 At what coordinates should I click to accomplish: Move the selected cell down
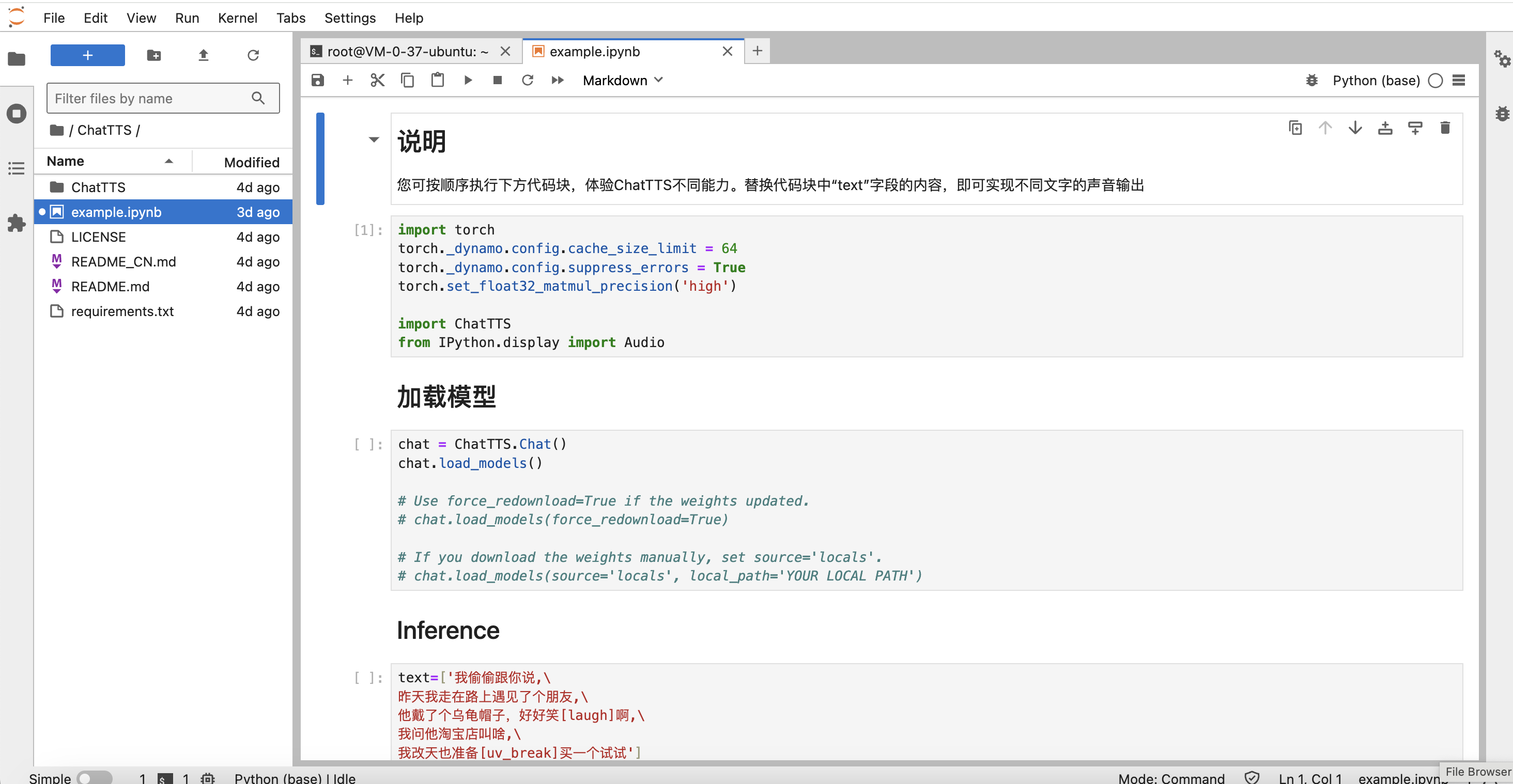[1355, 128]
